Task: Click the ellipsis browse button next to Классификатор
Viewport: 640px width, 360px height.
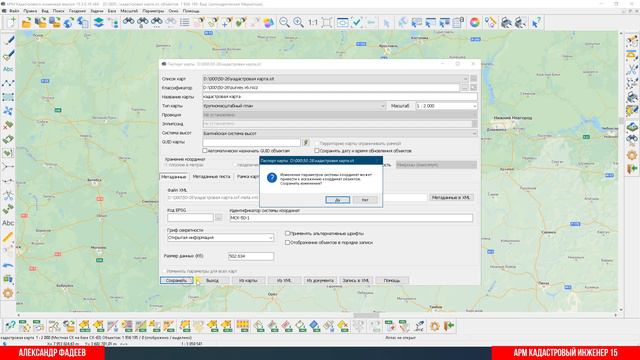Action: pos(465,87)
